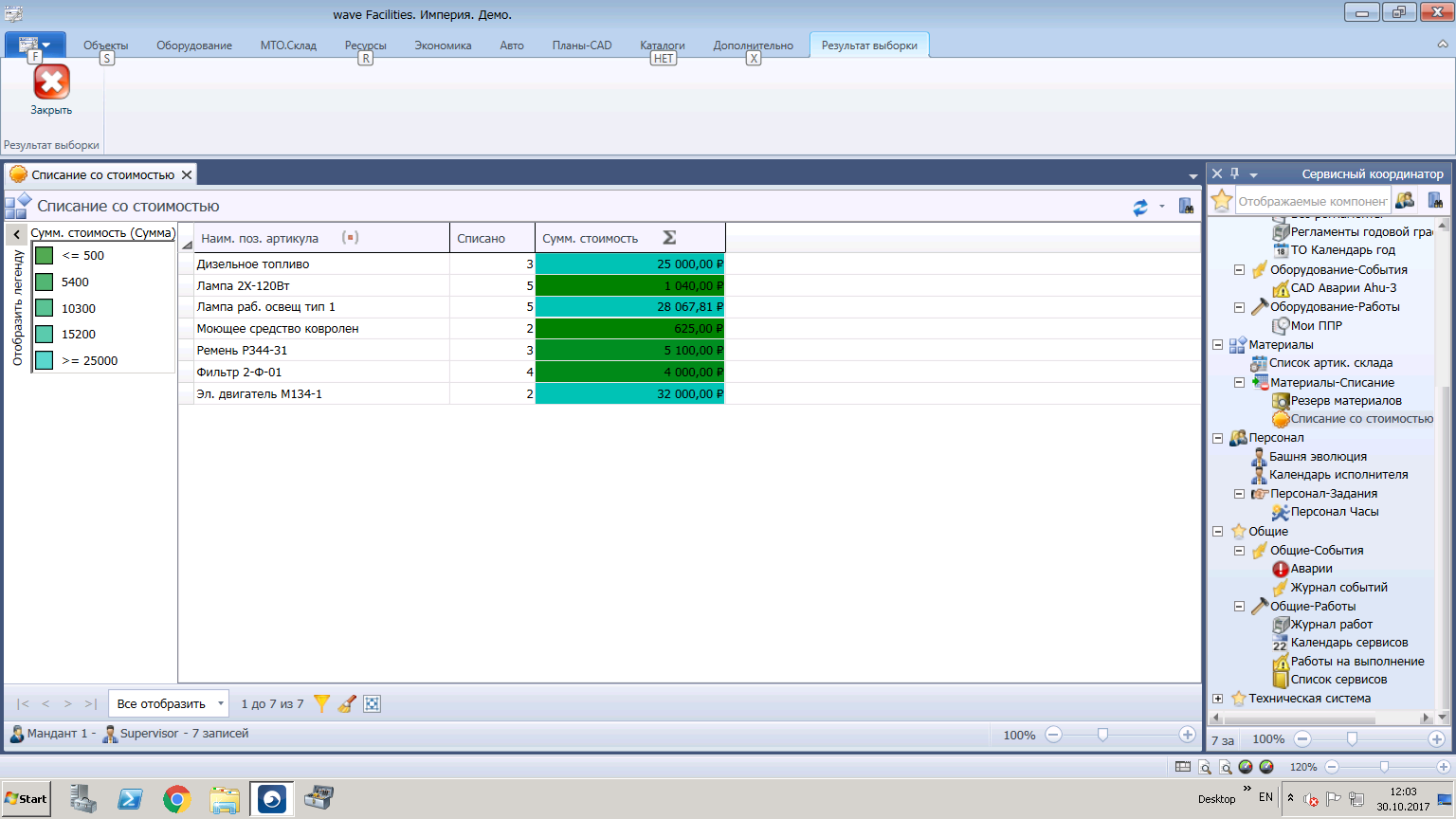Click the yellow filter funnel icon
Viewport: 1456px width, 819px height.
pyautogui.click(x=322, y=703)
